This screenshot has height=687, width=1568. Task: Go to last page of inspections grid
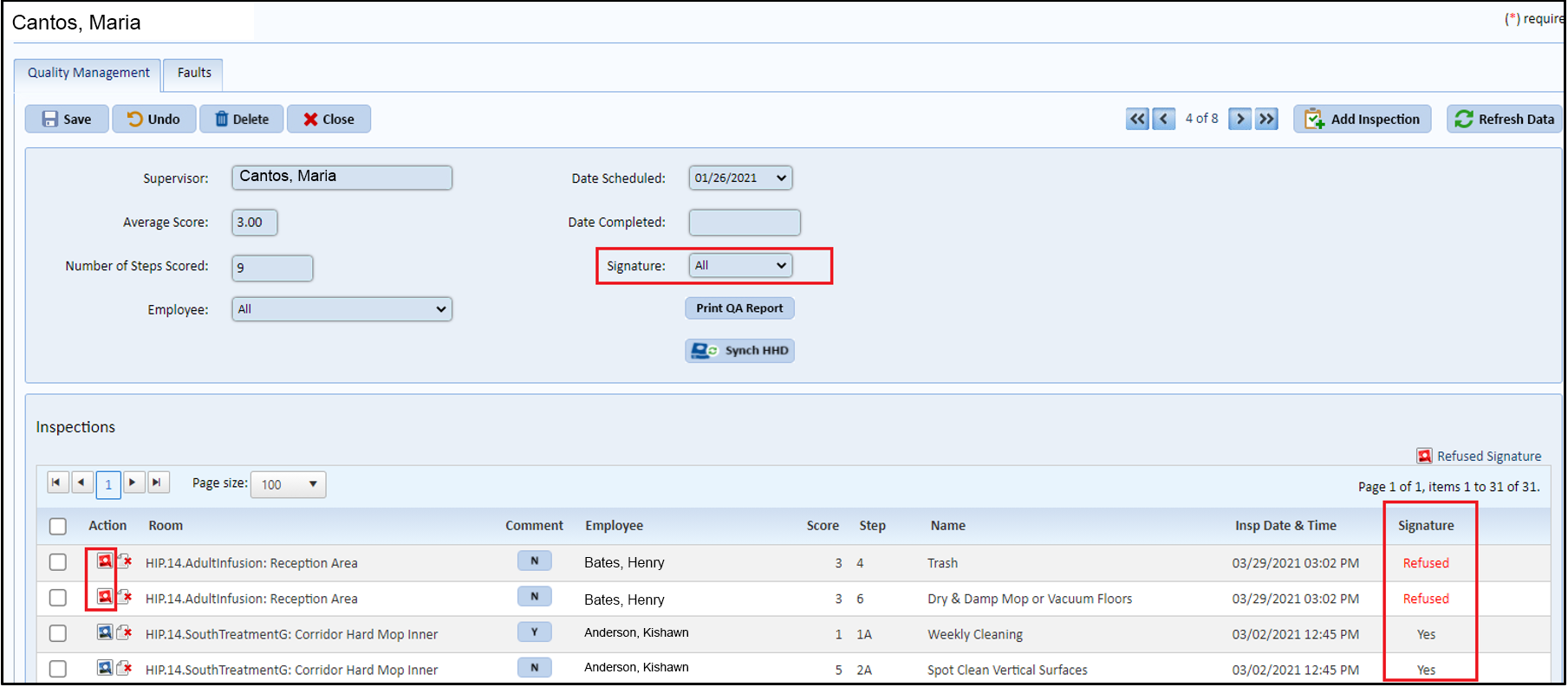(158, 483)
